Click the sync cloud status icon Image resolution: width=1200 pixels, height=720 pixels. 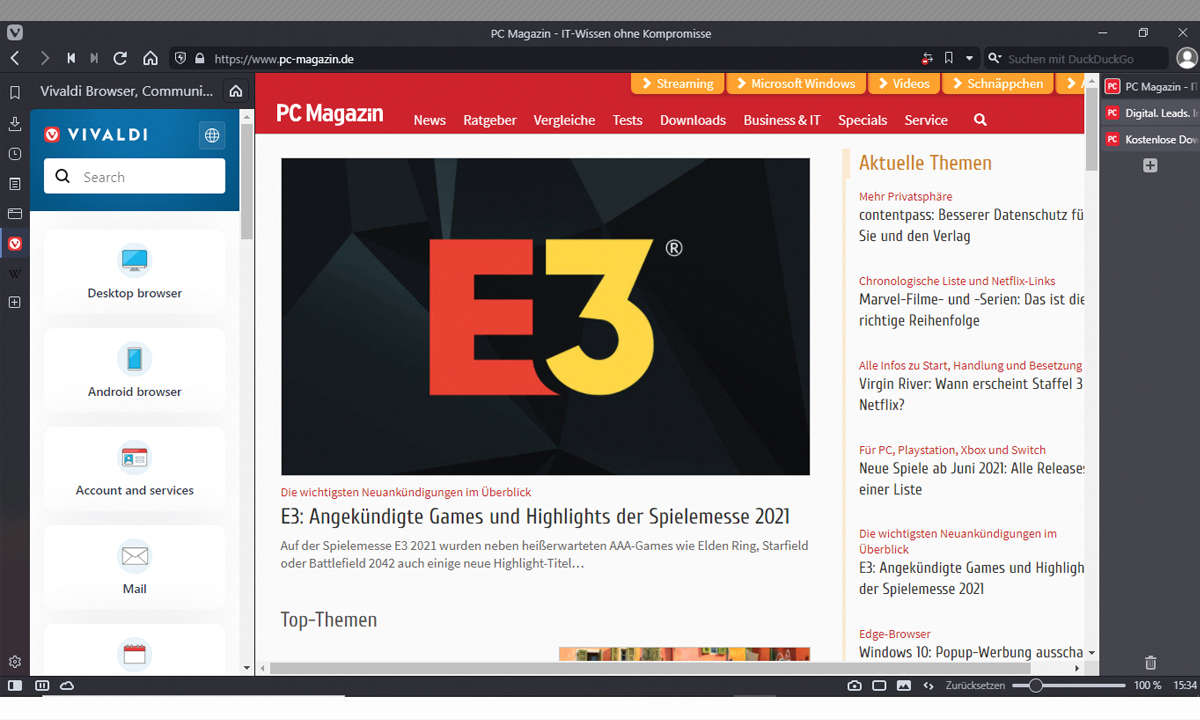point(68,686)
